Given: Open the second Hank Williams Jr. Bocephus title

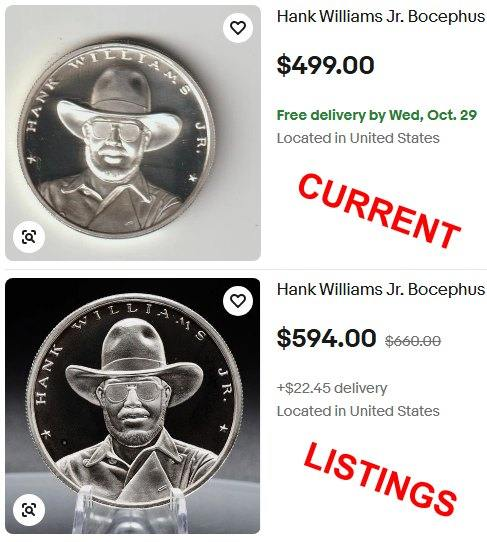Looking at the screenshot, I should [x=381, y=289].
